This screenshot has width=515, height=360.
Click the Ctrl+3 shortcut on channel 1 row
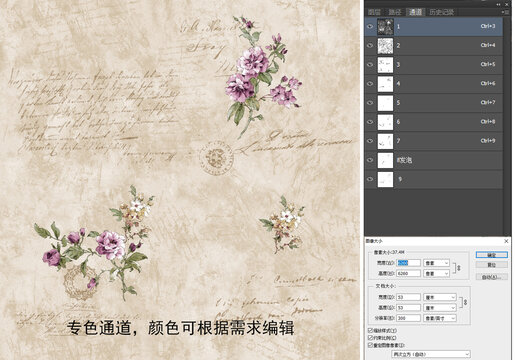(488, 26)
